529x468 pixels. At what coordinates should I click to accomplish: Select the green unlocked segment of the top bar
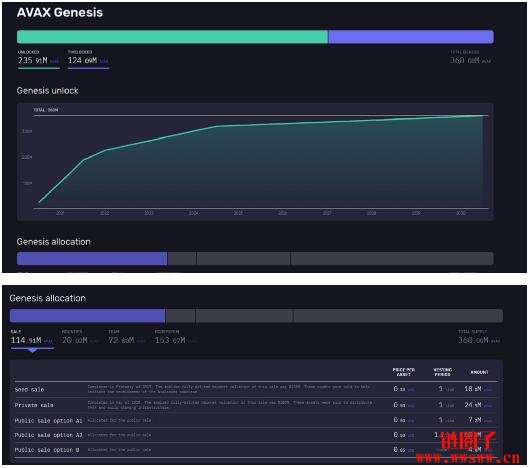[172, 37]
